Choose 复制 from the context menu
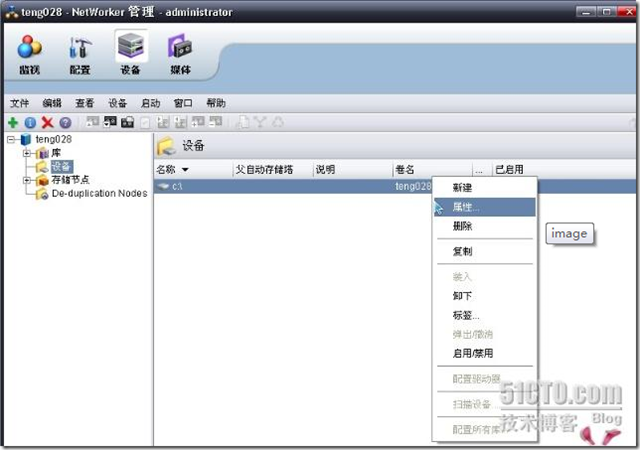 (484, 251)
